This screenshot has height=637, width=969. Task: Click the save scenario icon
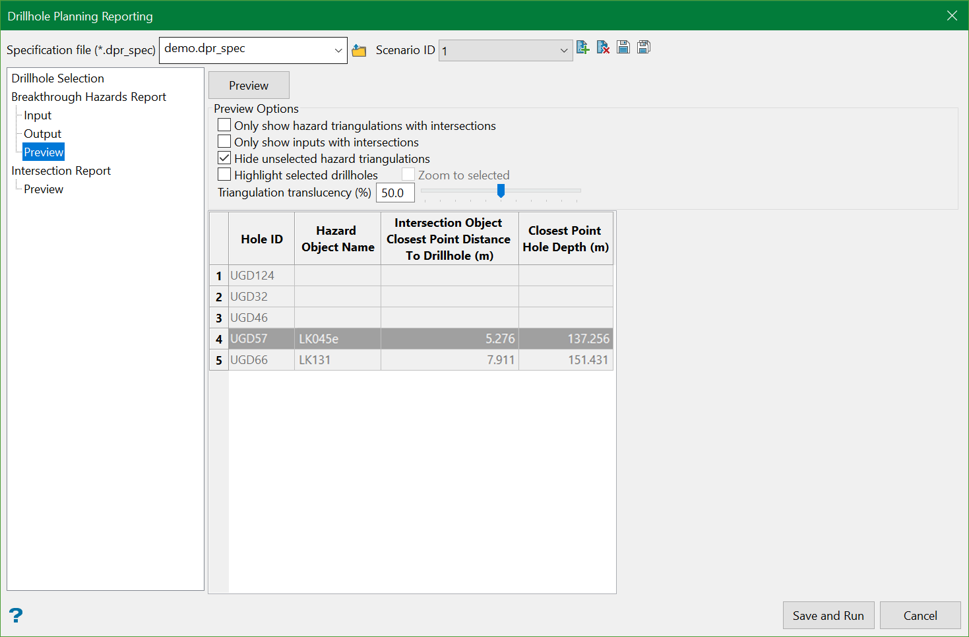pos(623,48)
